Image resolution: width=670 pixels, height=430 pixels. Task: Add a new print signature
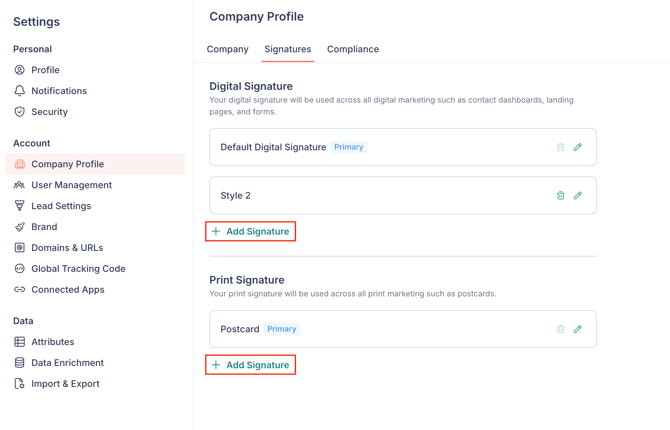tap(250, 365)
